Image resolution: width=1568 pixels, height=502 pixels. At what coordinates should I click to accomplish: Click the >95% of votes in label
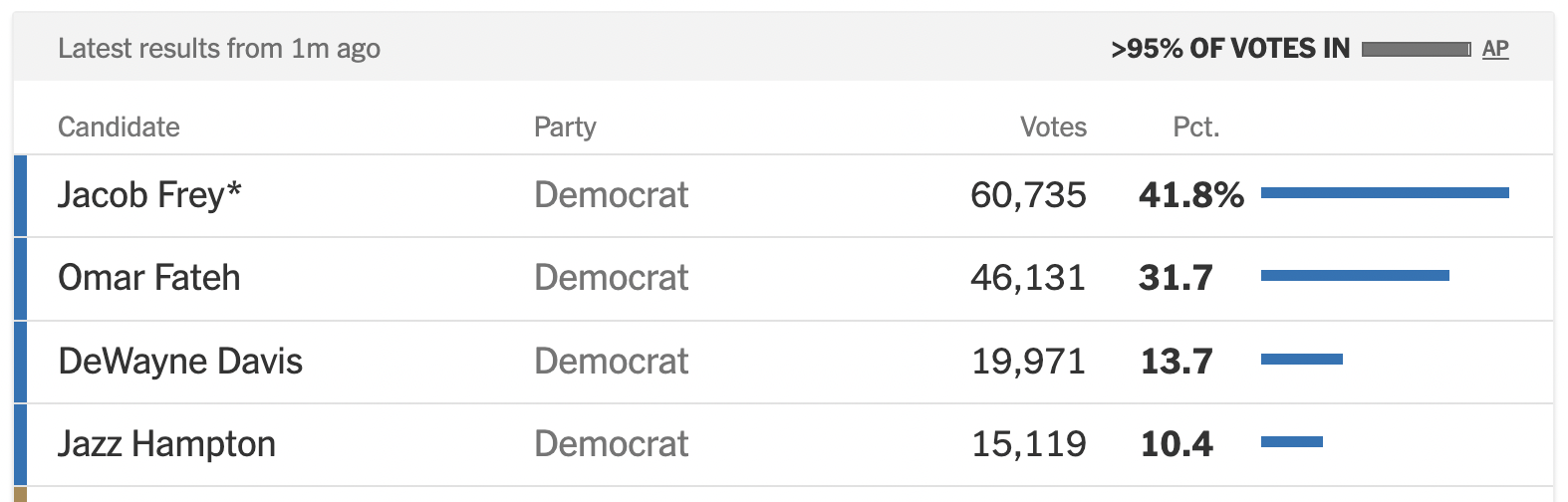coord(1230,49)
